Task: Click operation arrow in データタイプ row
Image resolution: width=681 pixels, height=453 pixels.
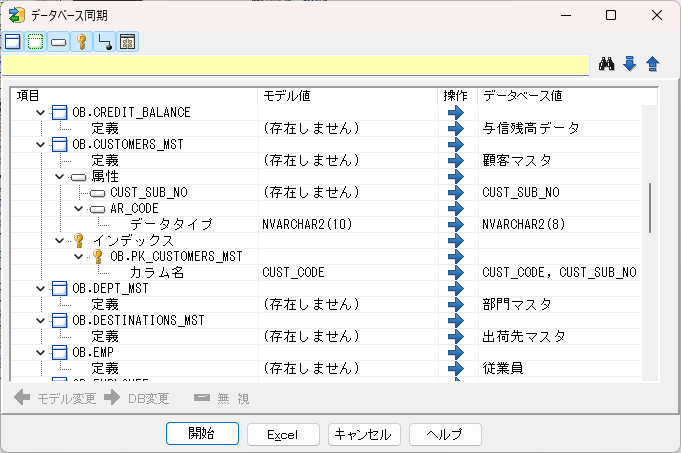Action: click(x=456, y=225)
